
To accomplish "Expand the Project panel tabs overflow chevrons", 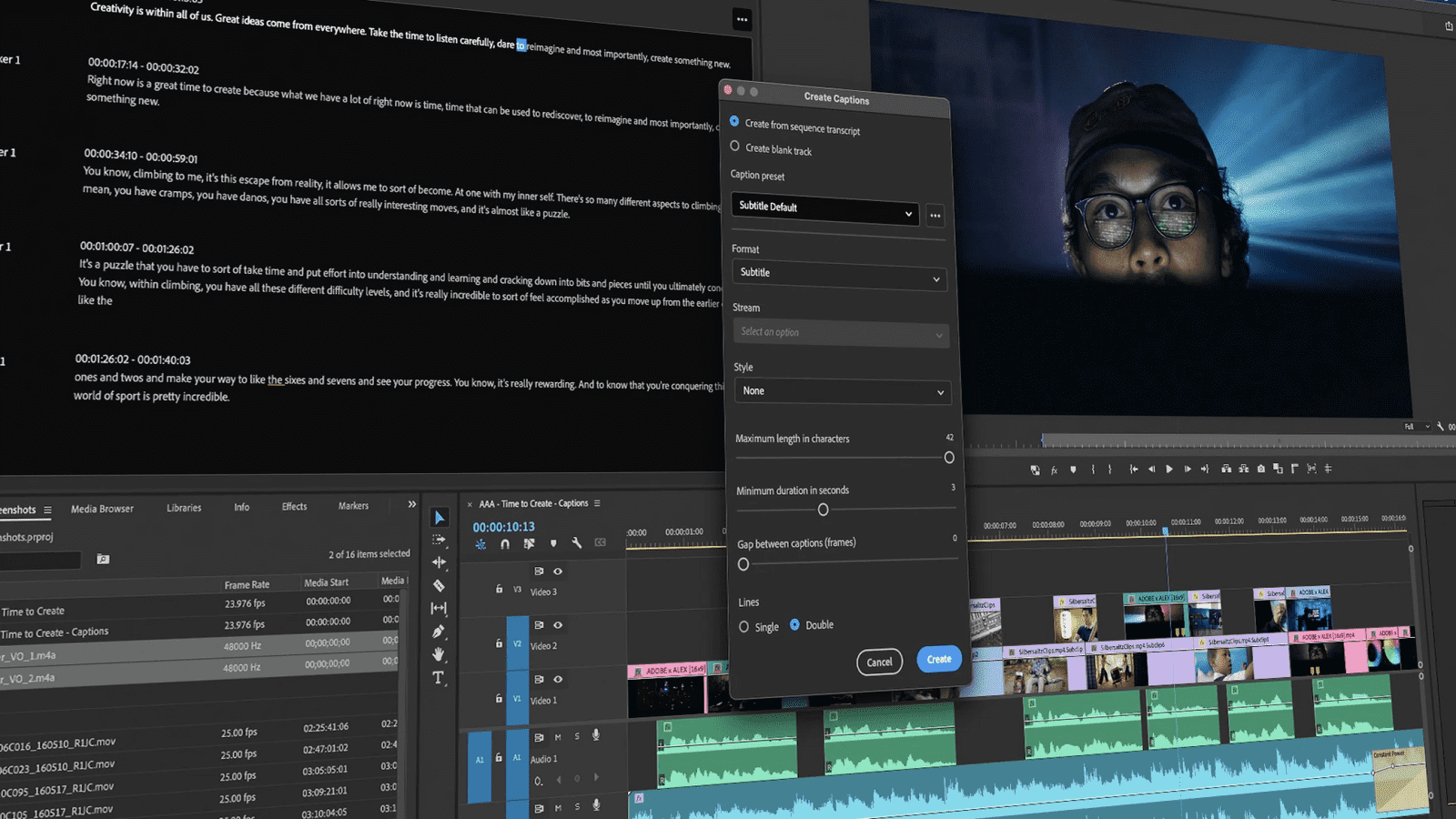I will (x=411, y=504).
